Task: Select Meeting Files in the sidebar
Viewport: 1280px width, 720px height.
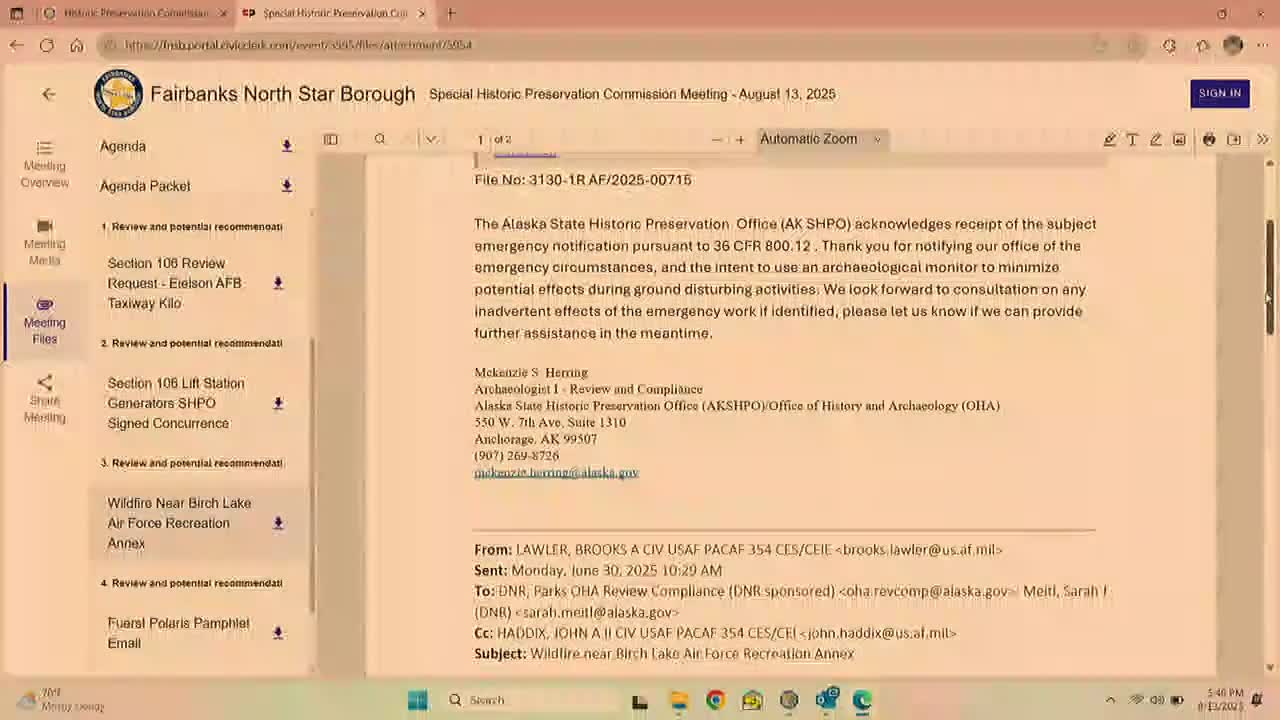Action: pyautogui.click(x=44, y=321)
